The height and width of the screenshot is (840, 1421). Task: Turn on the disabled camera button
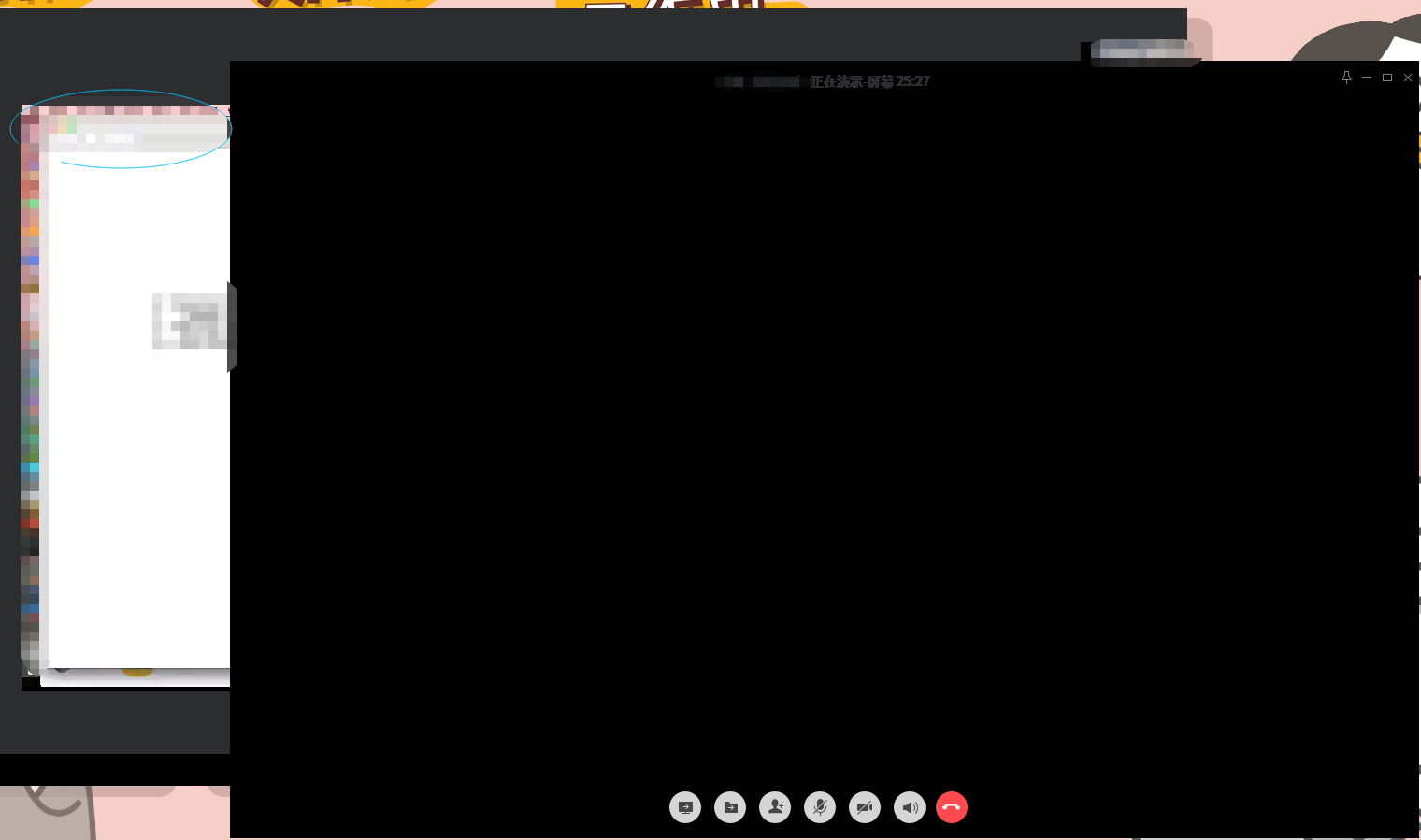(865, 807)
